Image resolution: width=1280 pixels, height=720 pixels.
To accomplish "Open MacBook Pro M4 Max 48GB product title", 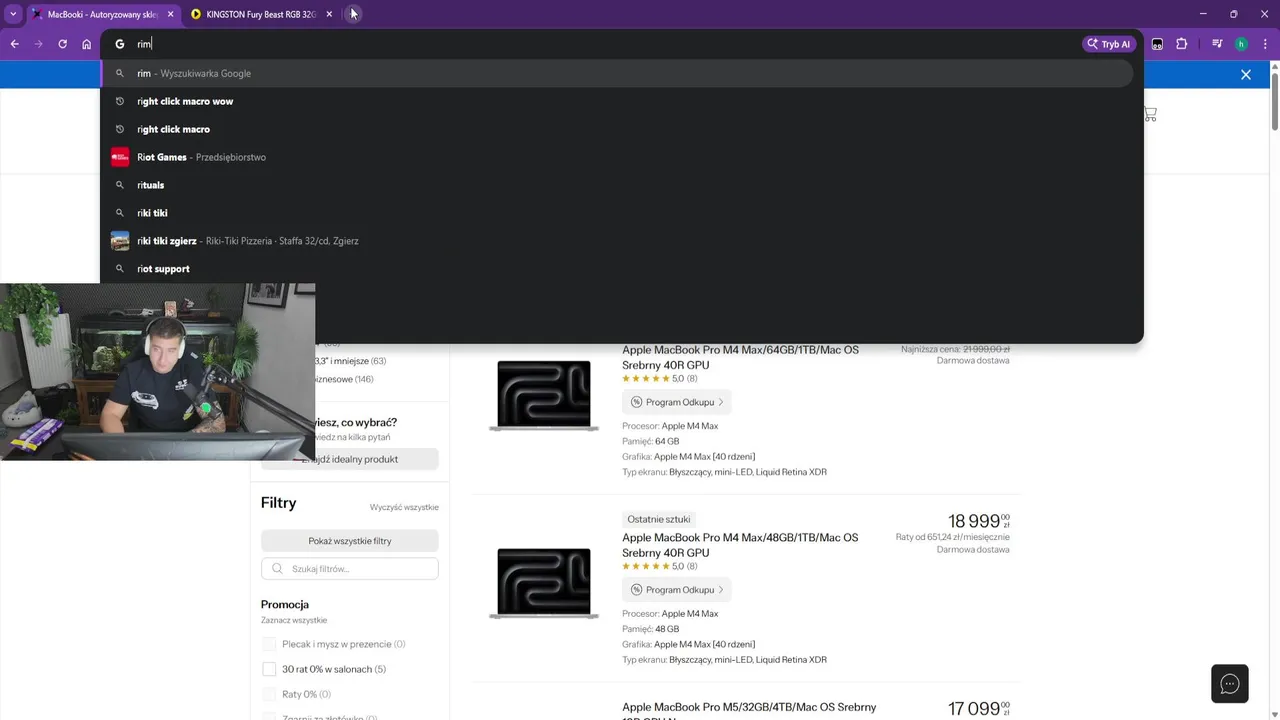I will coord(740,545).
